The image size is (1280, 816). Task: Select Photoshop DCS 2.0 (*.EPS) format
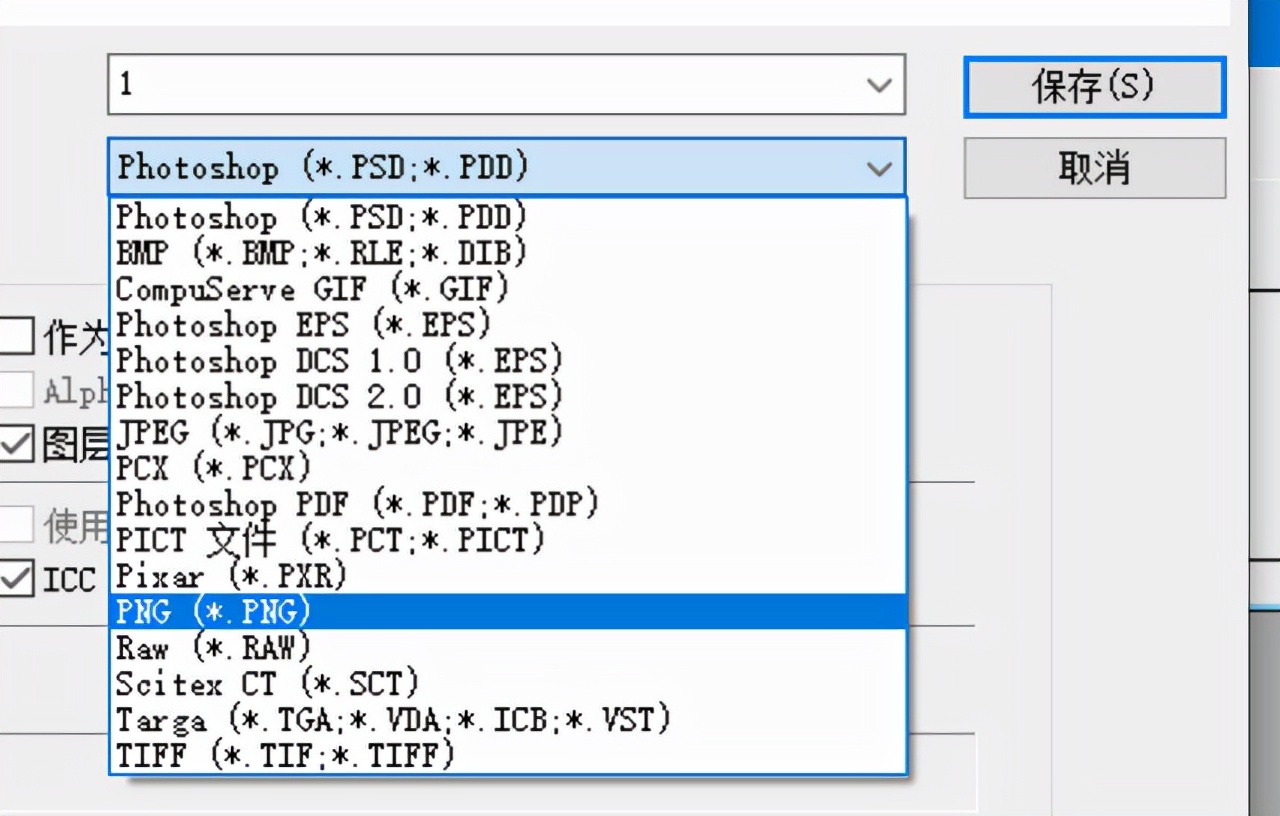pos(508,396)
